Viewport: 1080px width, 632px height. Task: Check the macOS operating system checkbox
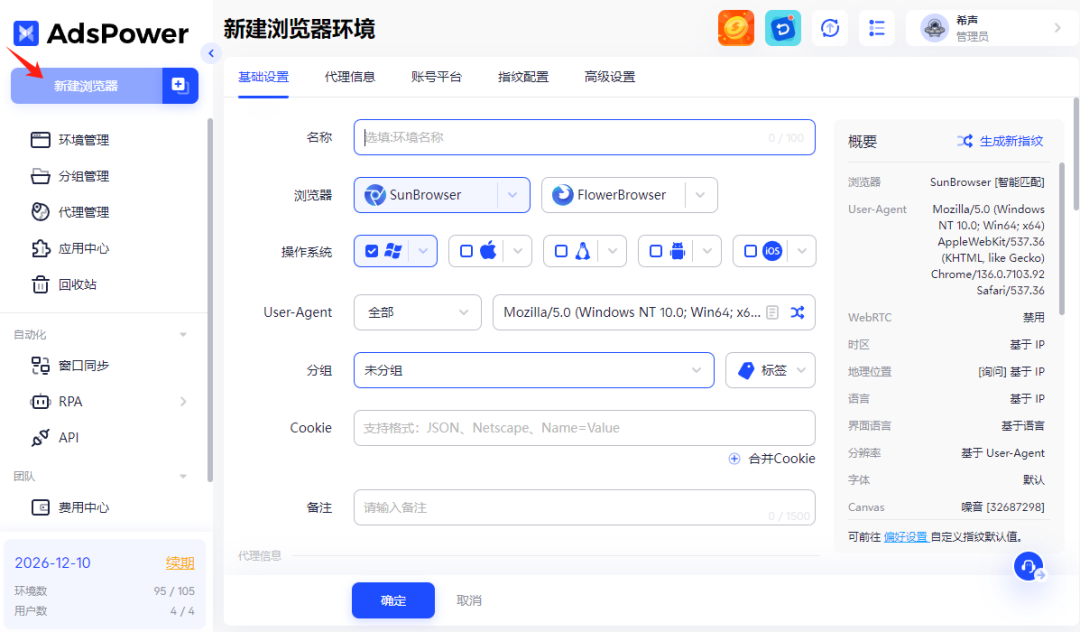(x=466, y=251)
